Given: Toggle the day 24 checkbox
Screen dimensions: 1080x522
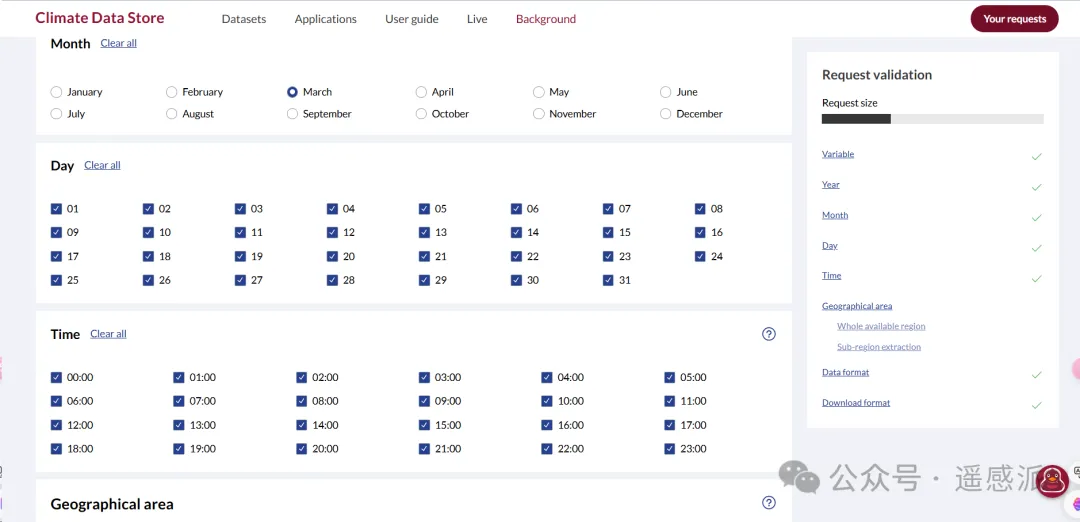Looking at the screenshot, I should pyautogui.click(x=700, y=257).
